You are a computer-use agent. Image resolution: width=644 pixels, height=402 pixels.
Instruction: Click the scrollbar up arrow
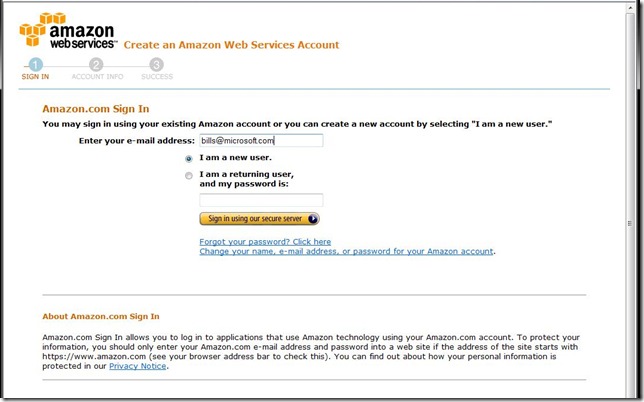click(x=630, y=7)
